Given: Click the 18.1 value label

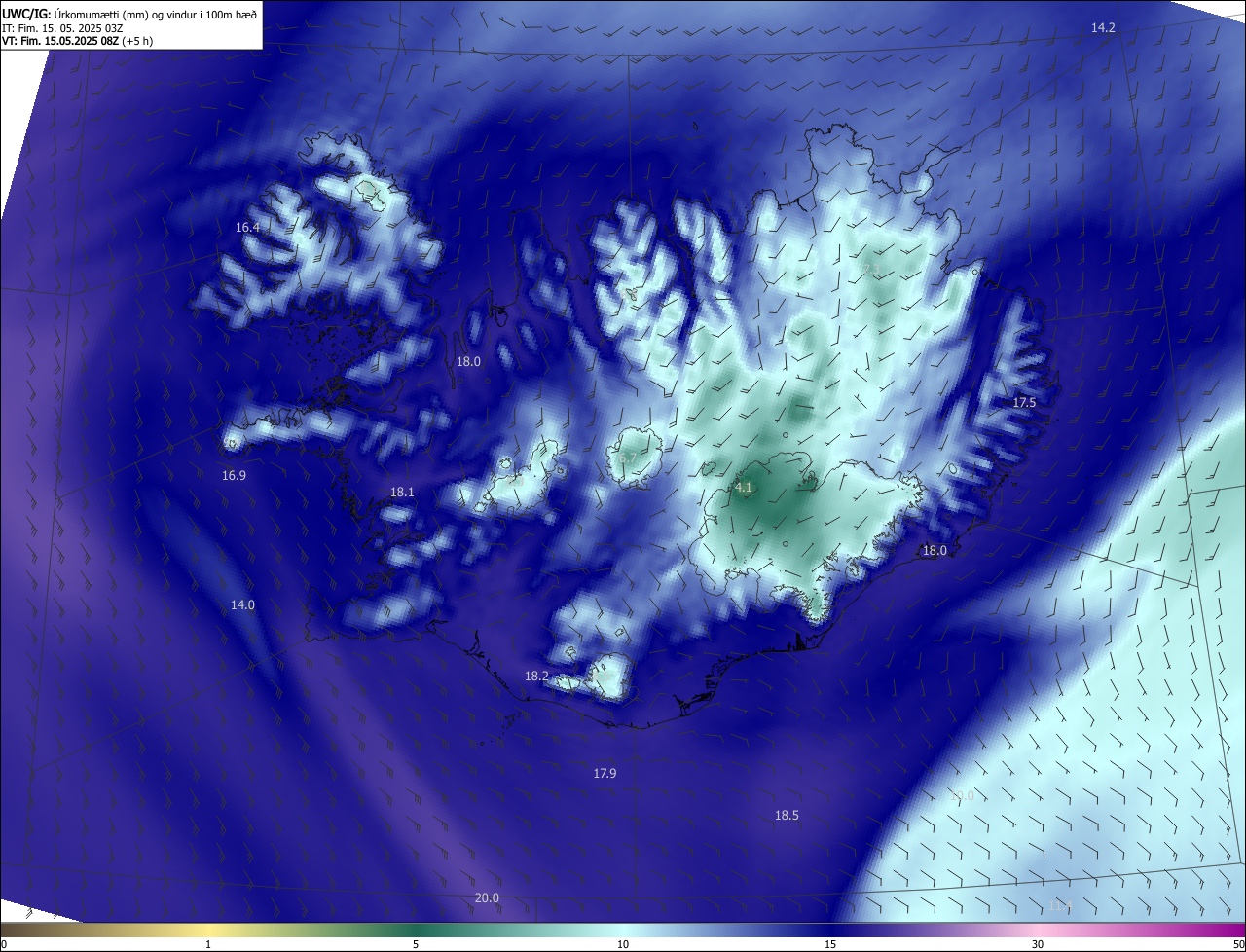Looking at the screenshot, I should tap(402, 493).
